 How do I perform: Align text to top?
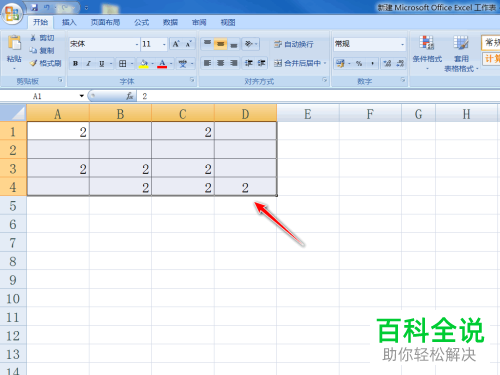[207, 44]
